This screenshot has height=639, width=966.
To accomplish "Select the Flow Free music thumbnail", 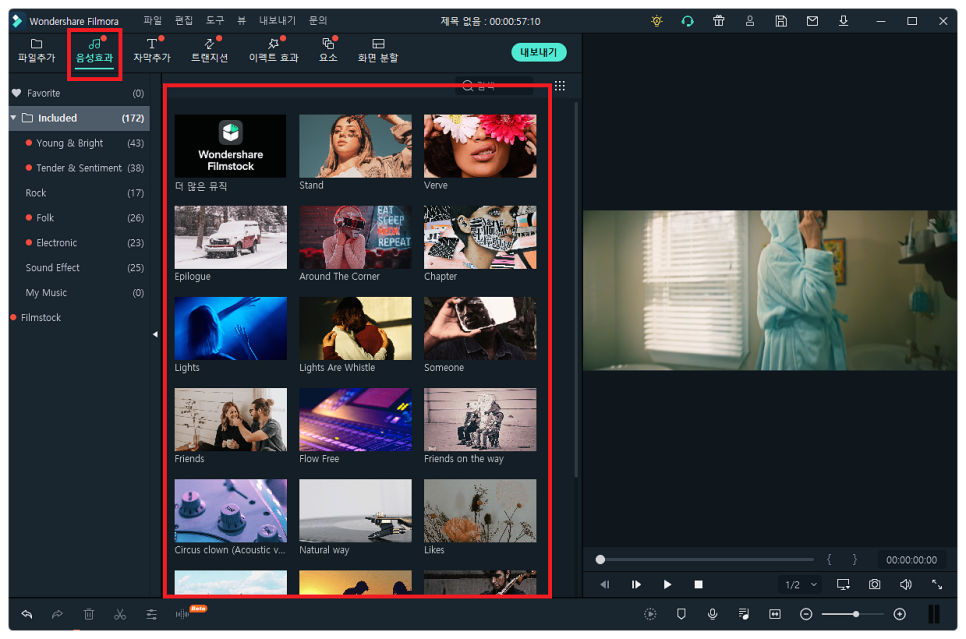I will tap(355, 420).
